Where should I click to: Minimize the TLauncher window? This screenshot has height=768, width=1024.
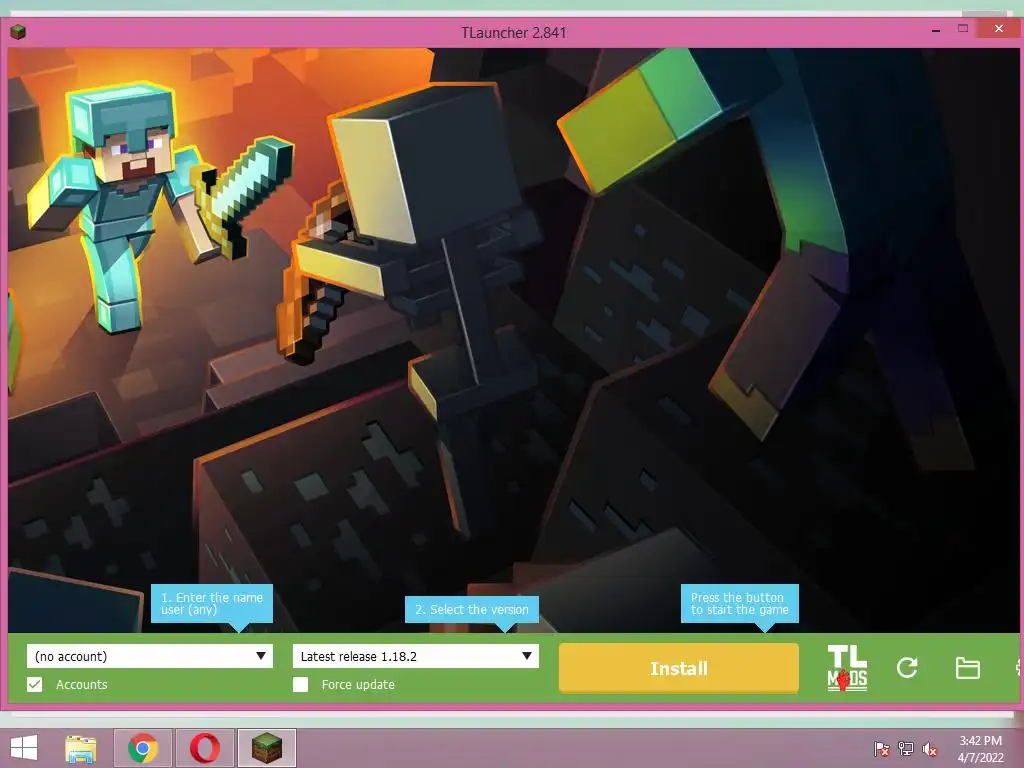935,29
